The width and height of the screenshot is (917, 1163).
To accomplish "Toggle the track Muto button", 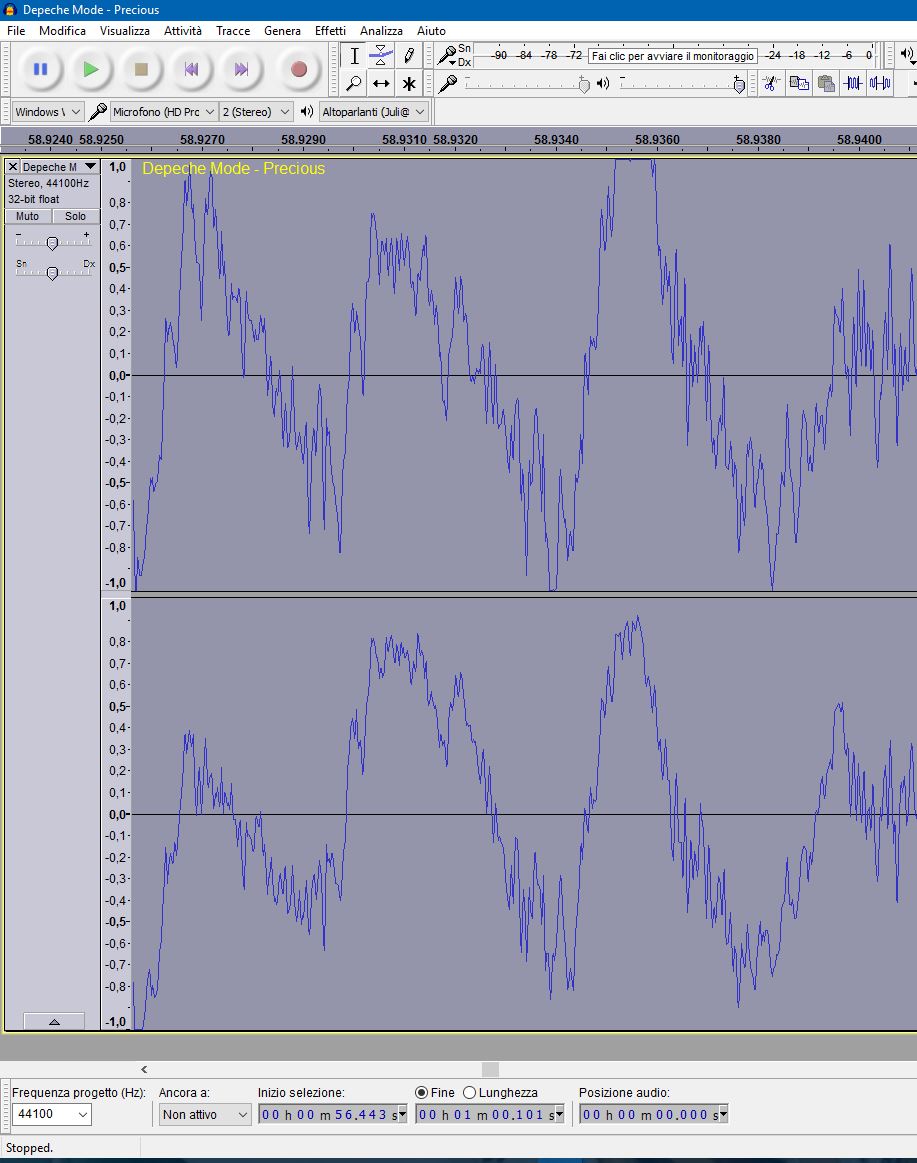I will [x=27, y=216].
